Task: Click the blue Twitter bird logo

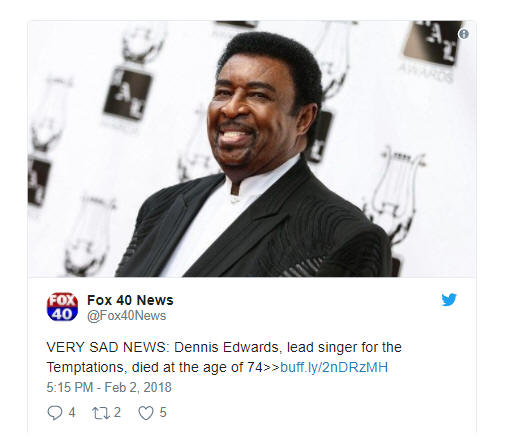Action: [449, 300]
